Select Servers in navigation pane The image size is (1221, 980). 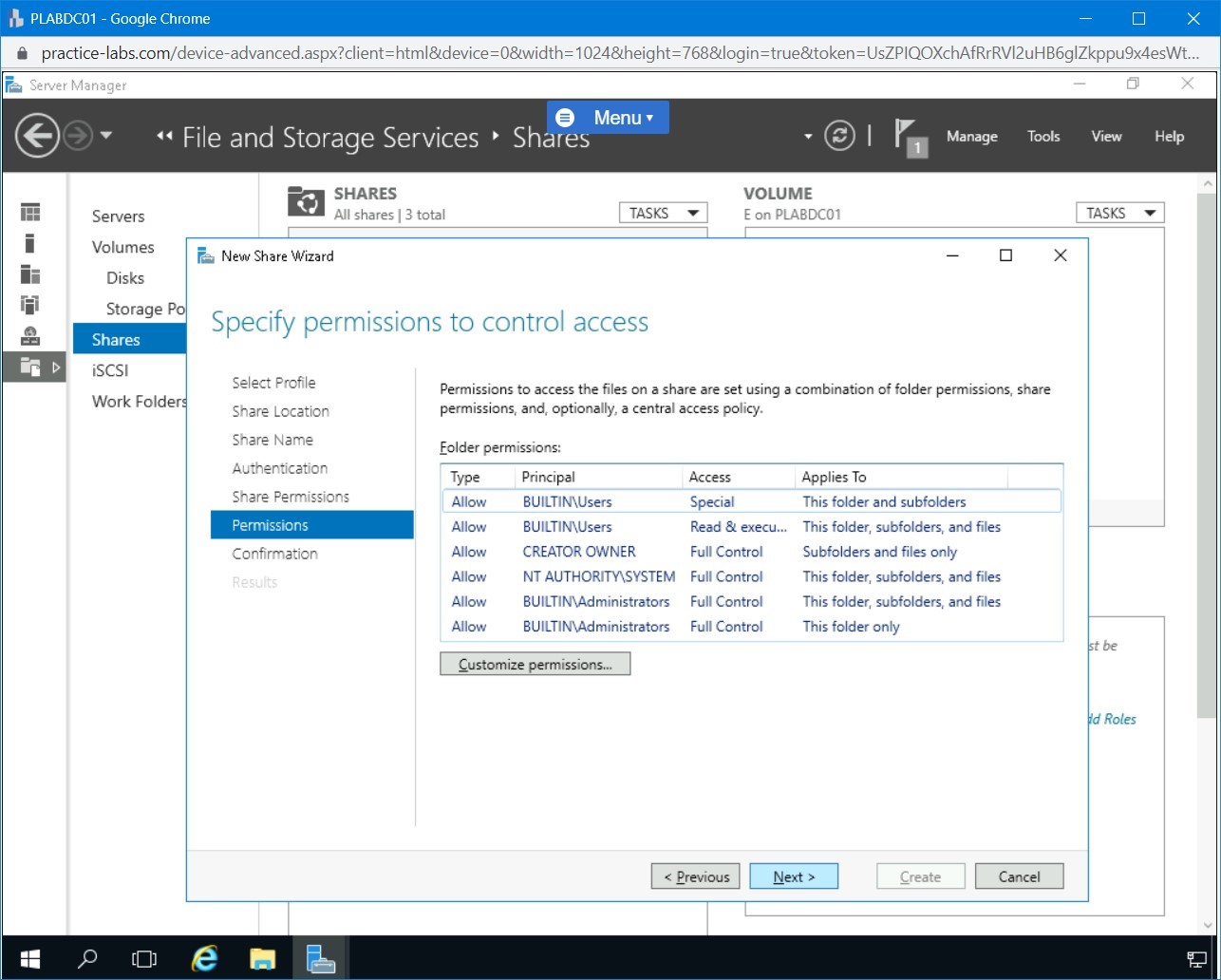click(x=118, y=217)
